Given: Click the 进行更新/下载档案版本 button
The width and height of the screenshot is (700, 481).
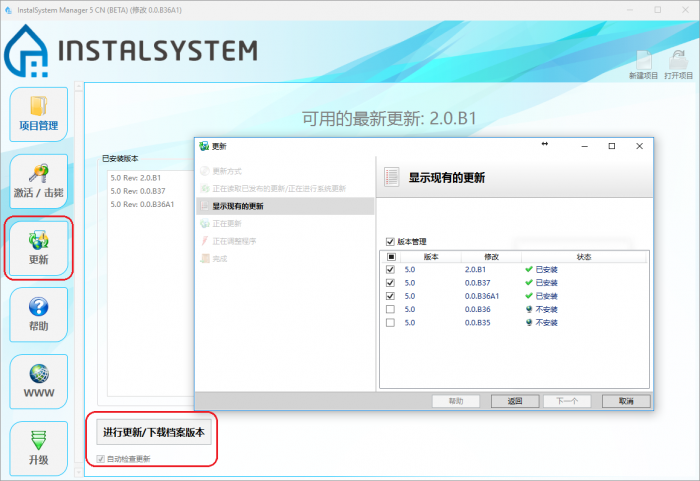Looking at the screenshot, I should (154, 433).
